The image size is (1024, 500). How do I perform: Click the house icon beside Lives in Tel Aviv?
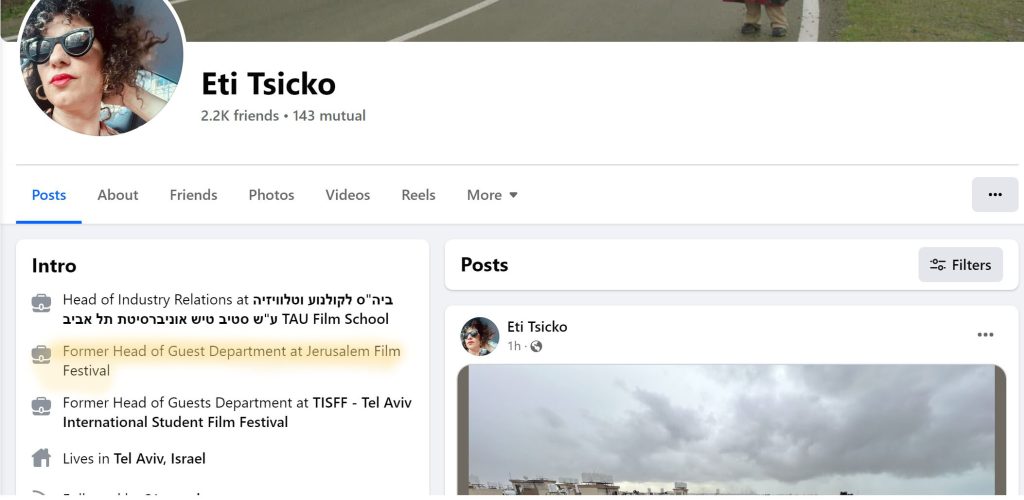pos(41,458)
